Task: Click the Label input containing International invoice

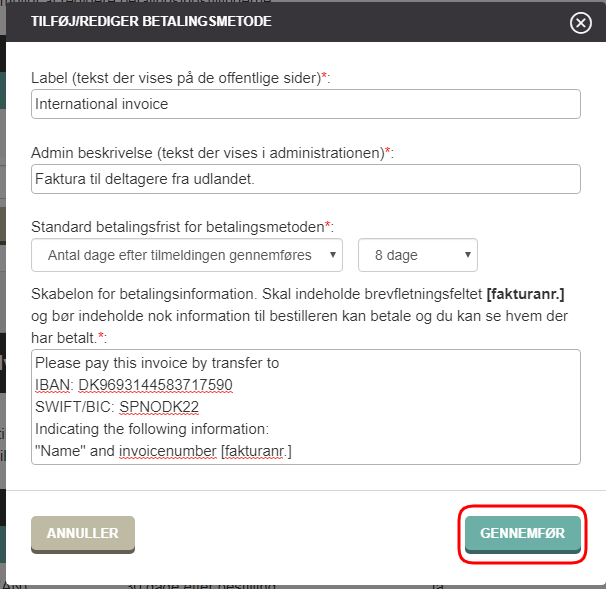Action: click(306, 104)
